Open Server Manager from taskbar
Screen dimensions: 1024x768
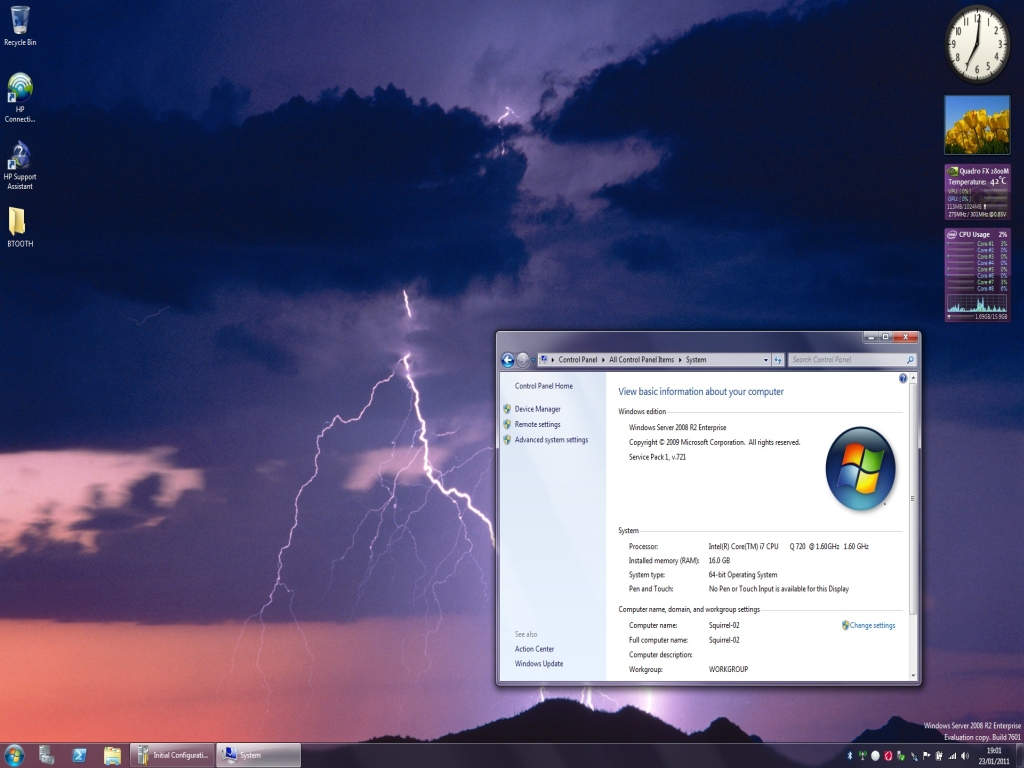(x=46, y=756)
